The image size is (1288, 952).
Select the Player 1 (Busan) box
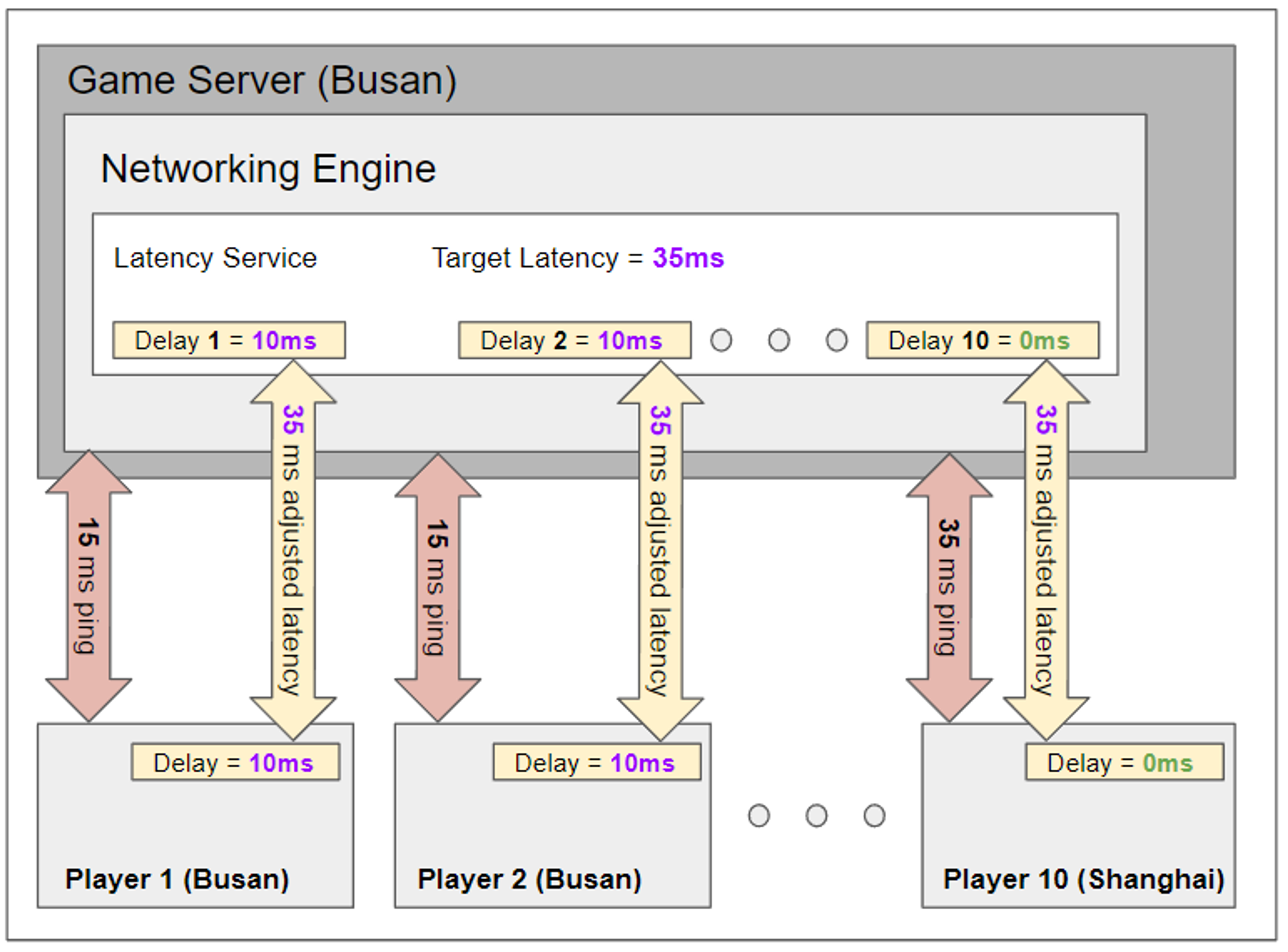click(x=195, y=830)
